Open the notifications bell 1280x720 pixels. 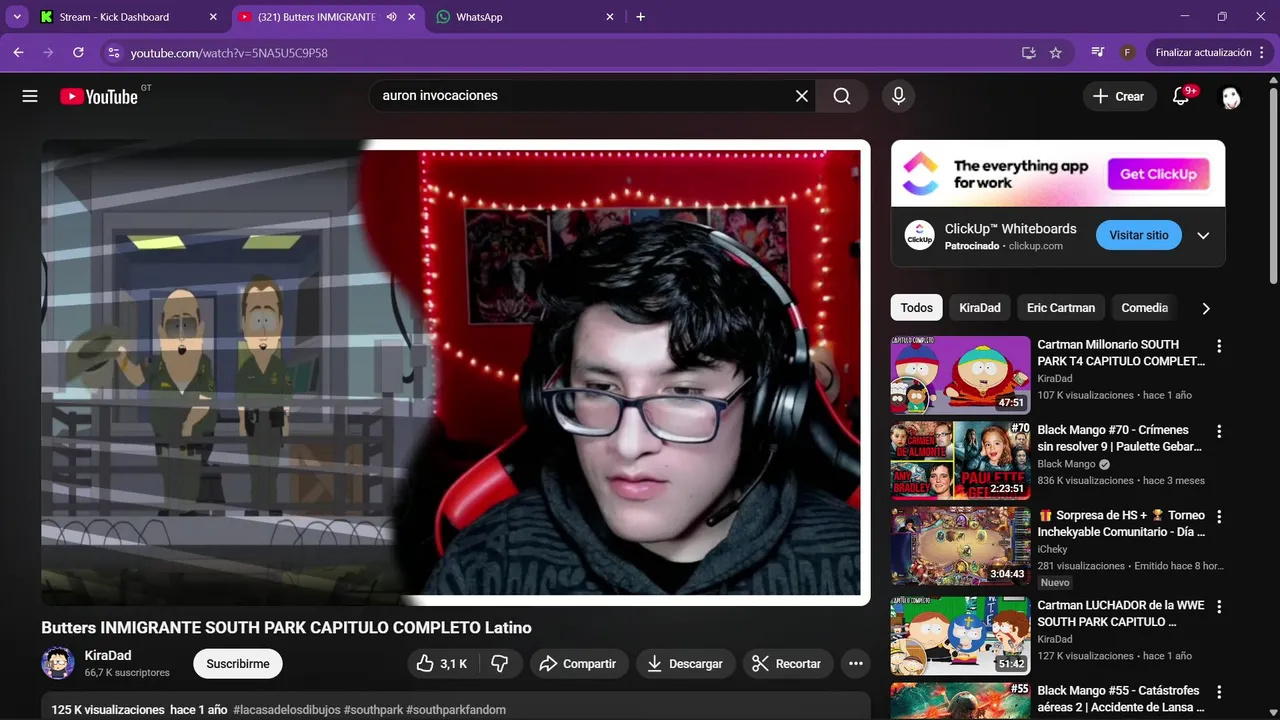coord(1181,96)
